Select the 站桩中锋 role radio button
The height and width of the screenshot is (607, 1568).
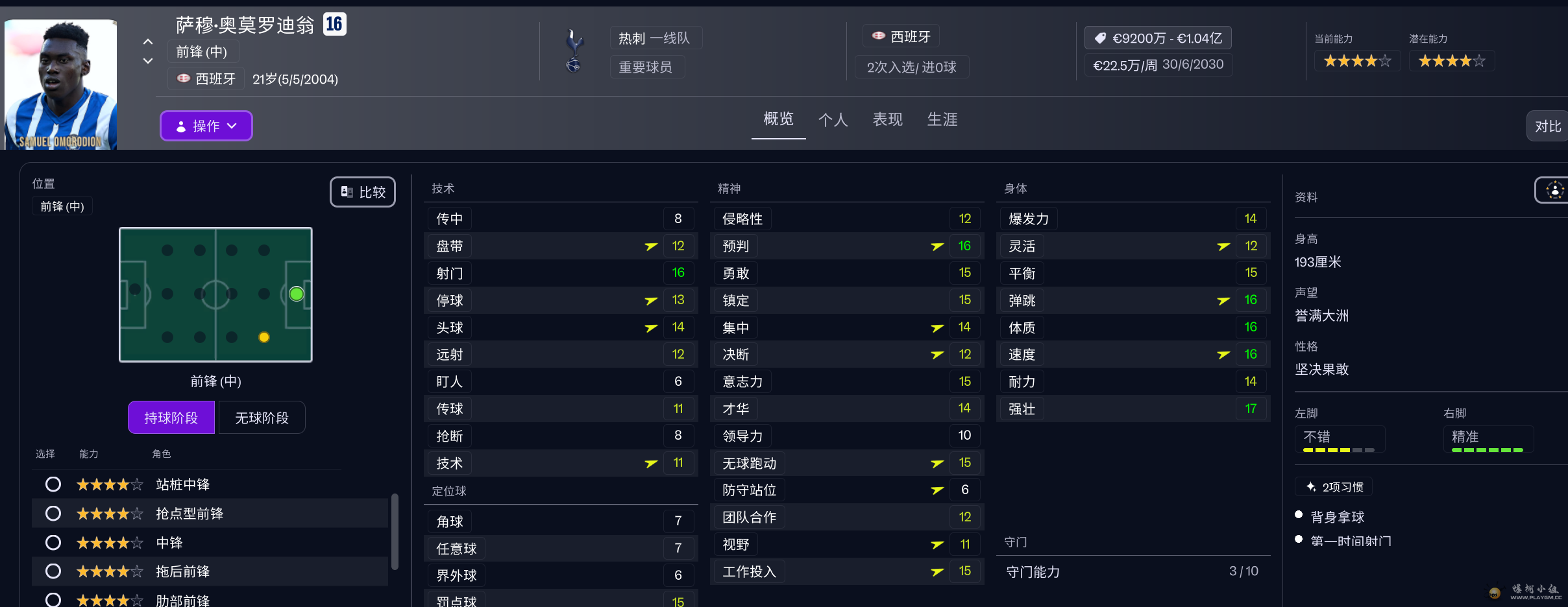[53, 484]
